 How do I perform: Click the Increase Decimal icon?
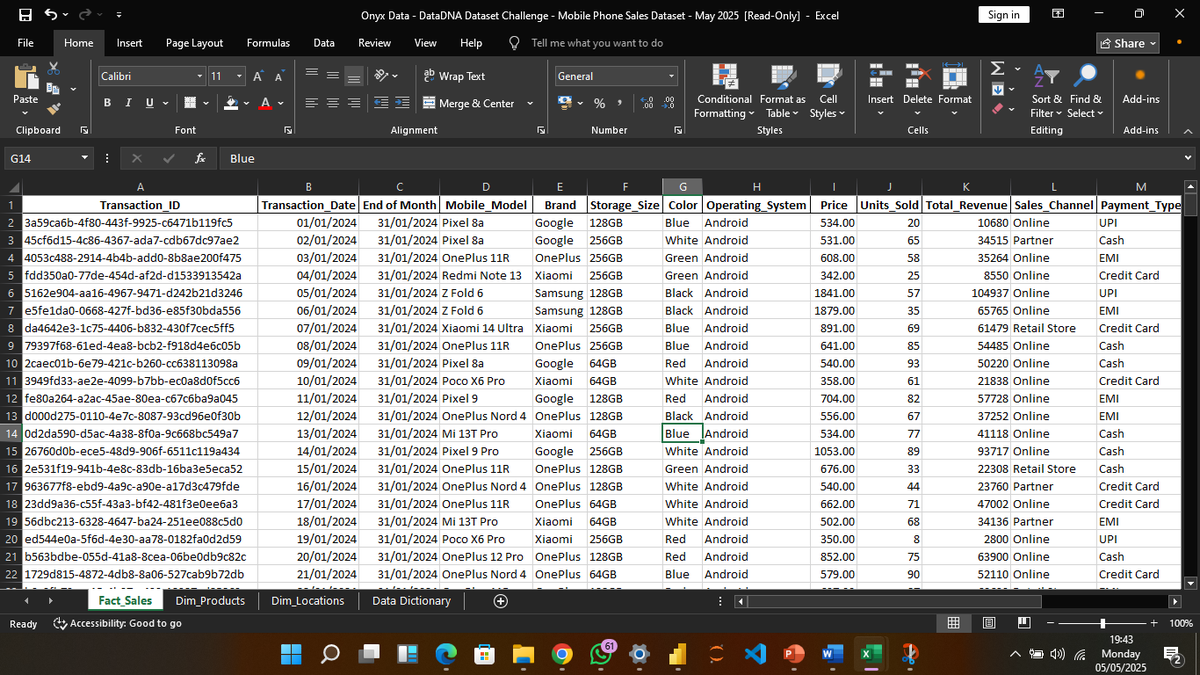pyautogui.click(x=645, y=103)
